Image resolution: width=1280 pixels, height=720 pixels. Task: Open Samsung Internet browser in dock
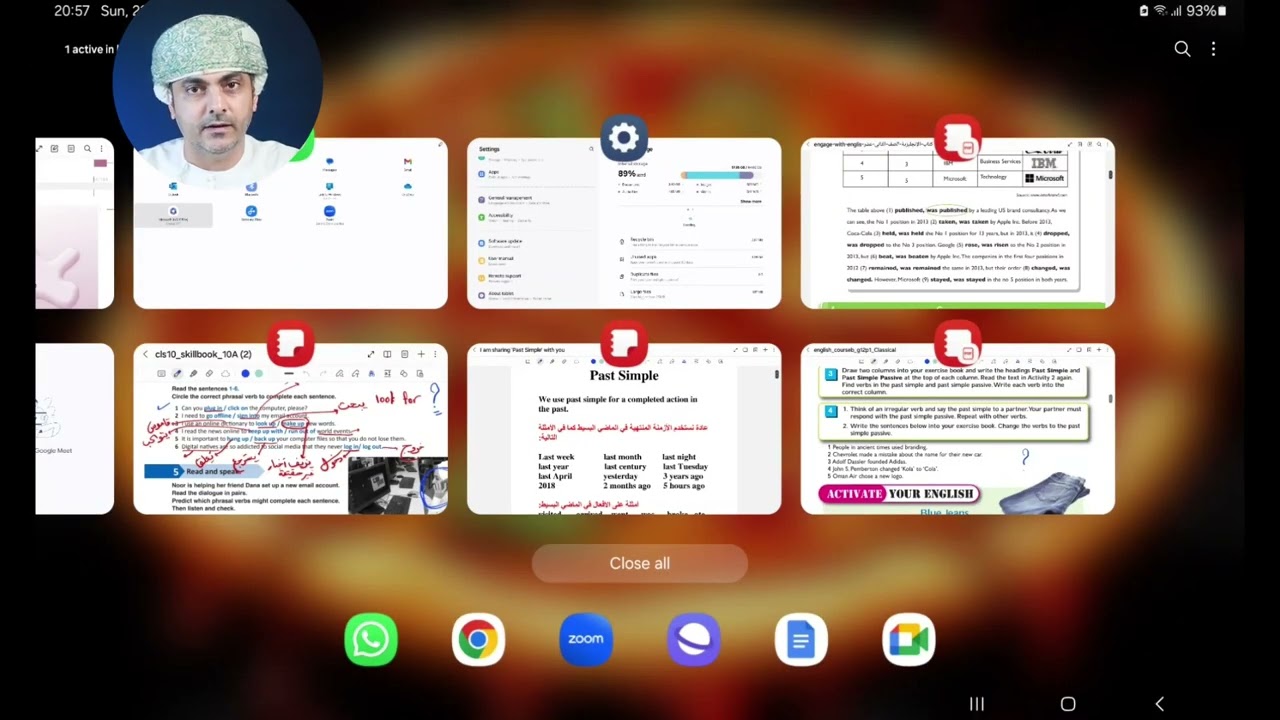(x=694, y=640)
